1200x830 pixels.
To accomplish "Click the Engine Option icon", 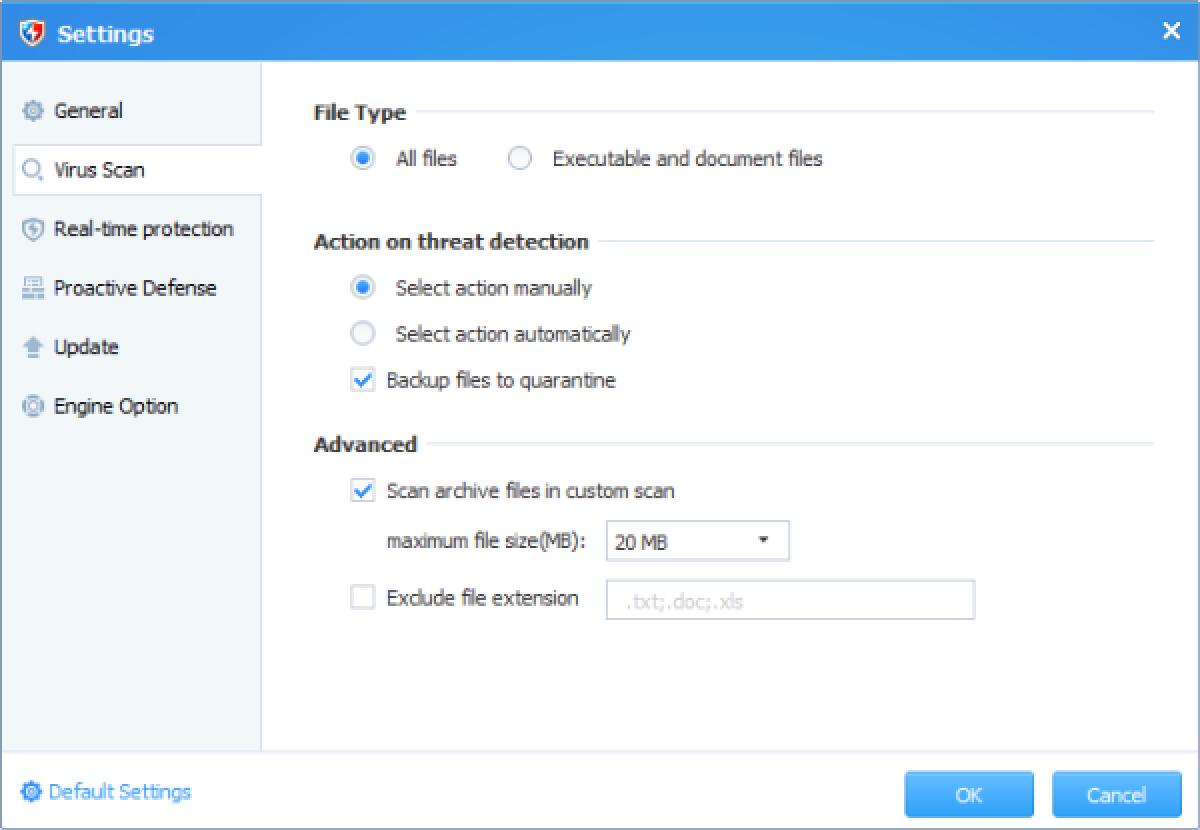I will click(x=31, y=406).
